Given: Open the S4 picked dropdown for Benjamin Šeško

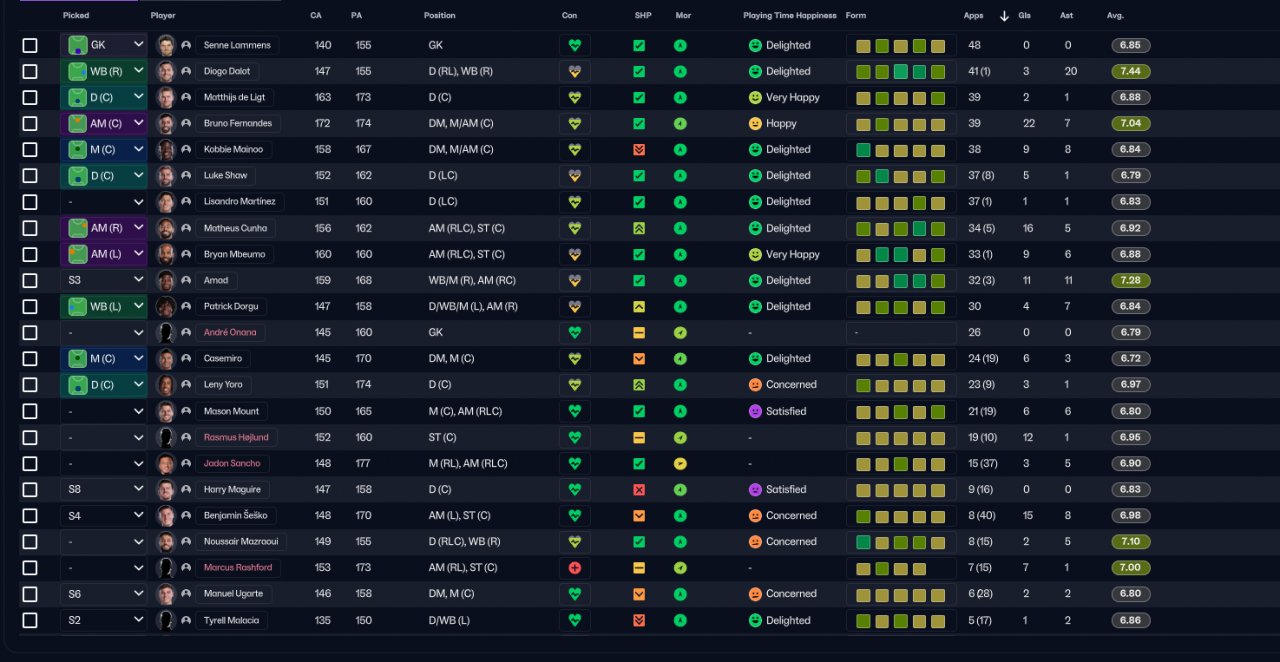Looking at the screenshot, I should pos(104,515).
